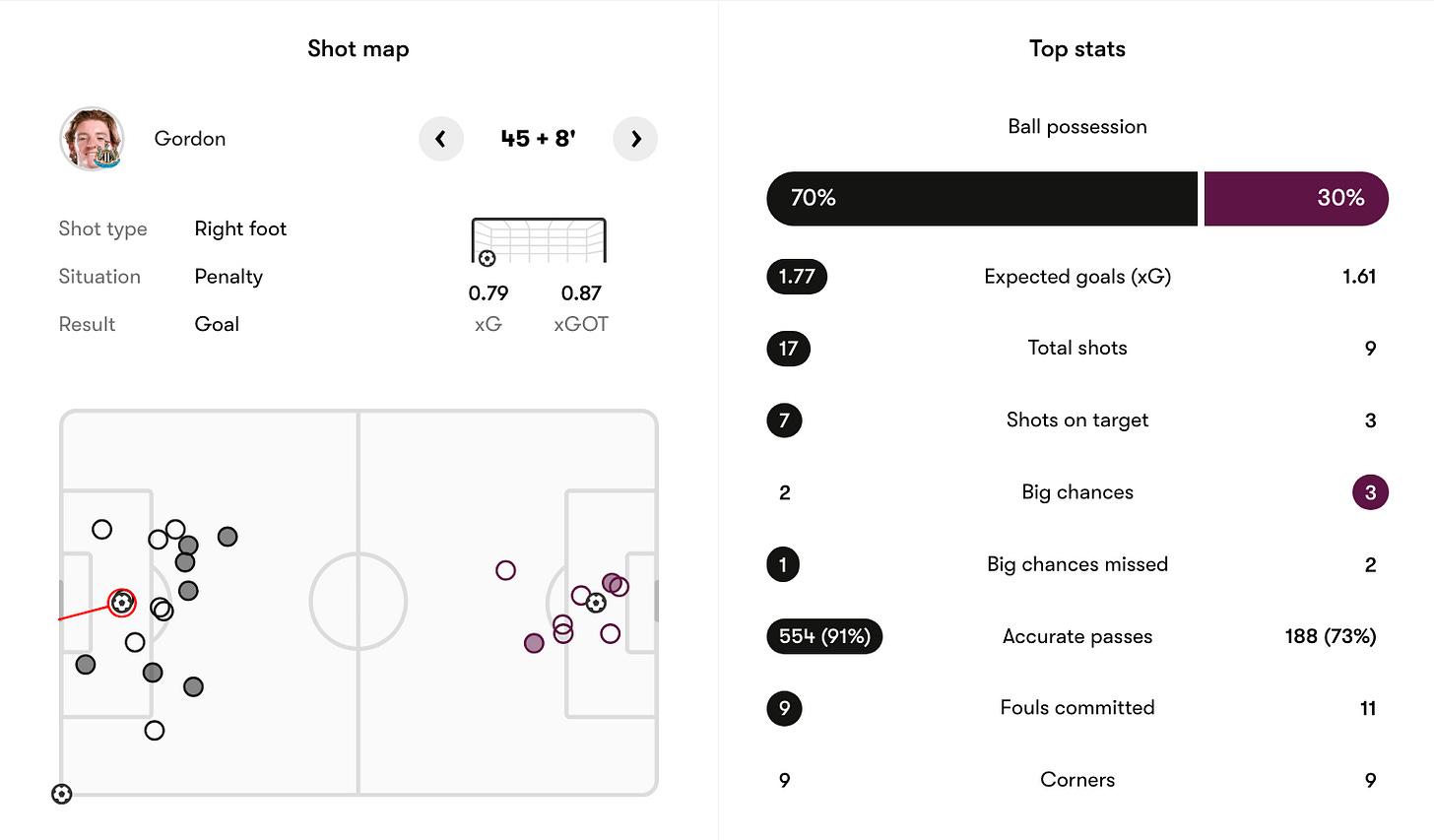The image size is (1434, 840).
Task: Open the Top stats heading
Action: pos(1077,49)
